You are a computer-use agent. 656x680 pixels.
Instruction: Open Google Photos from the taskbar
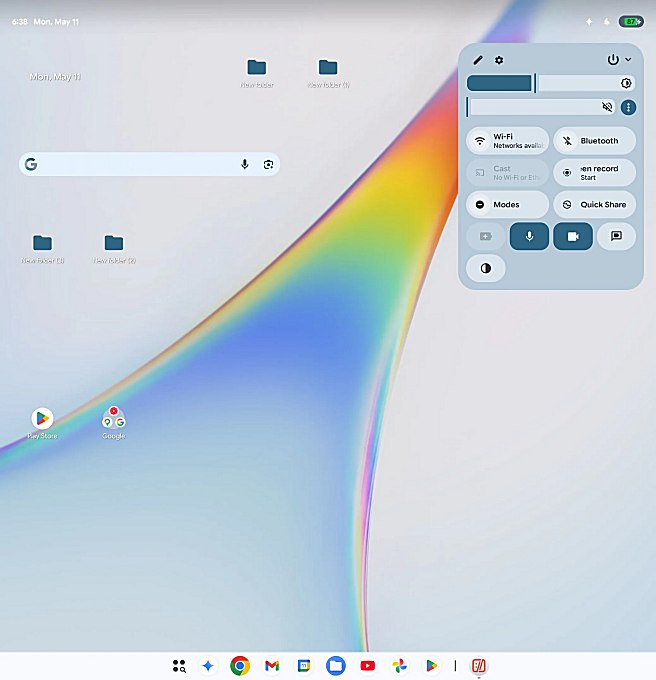point(399,665)
